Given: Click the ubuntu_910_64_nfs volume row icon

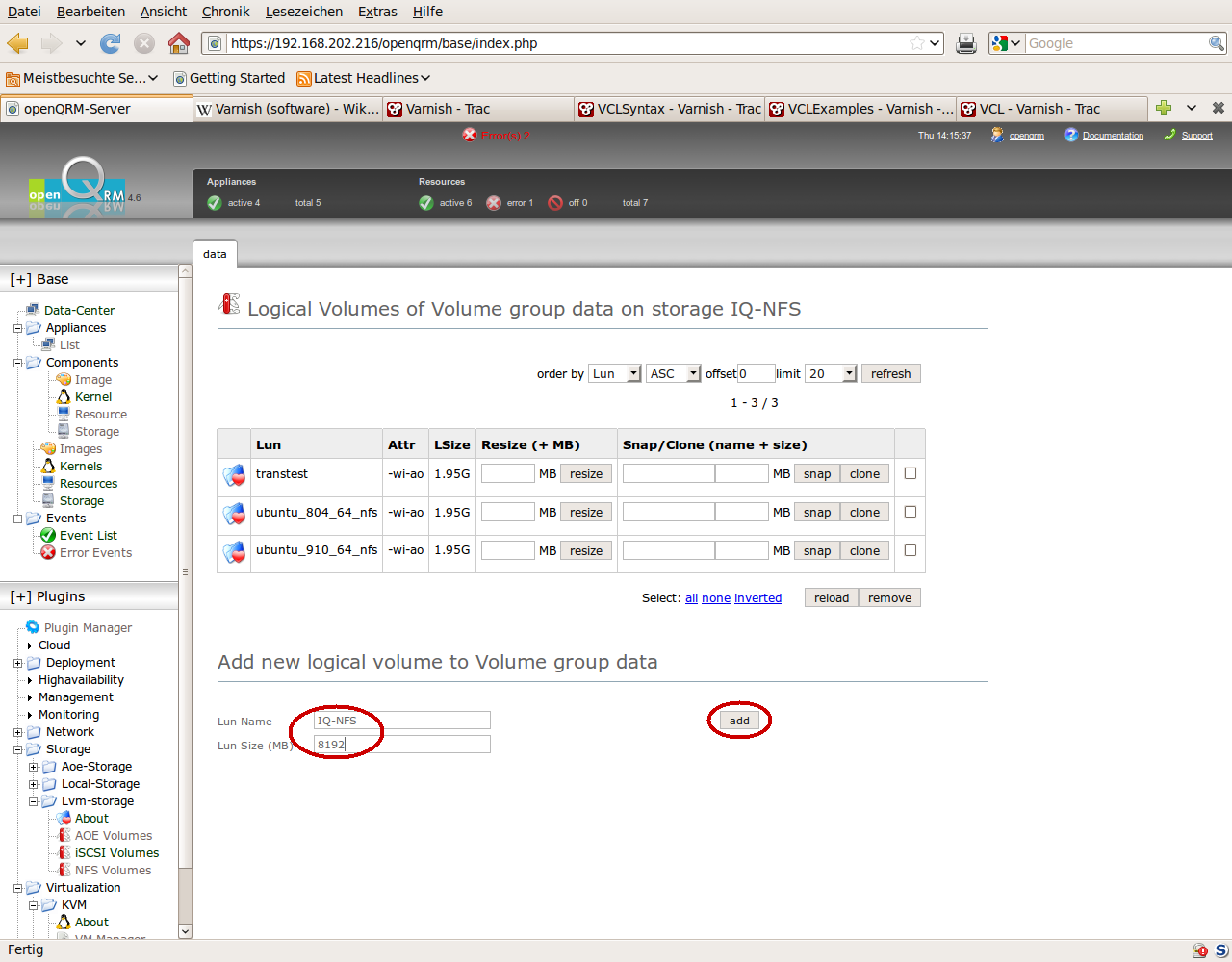Looking at the screenshot, I should click(x=234, y=552).
